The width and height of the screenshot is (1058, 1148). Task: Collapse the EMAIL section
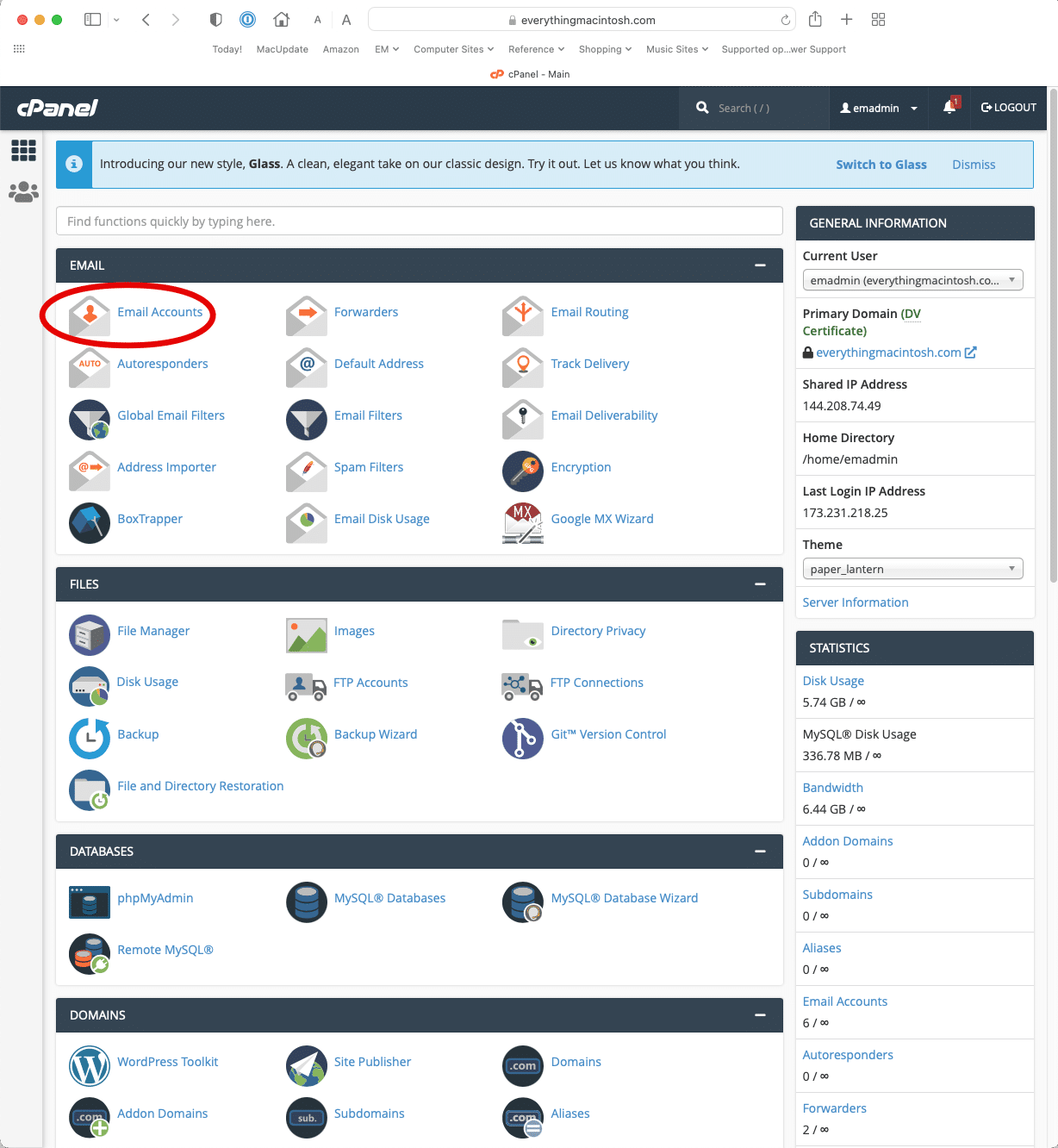click(760, 265)
